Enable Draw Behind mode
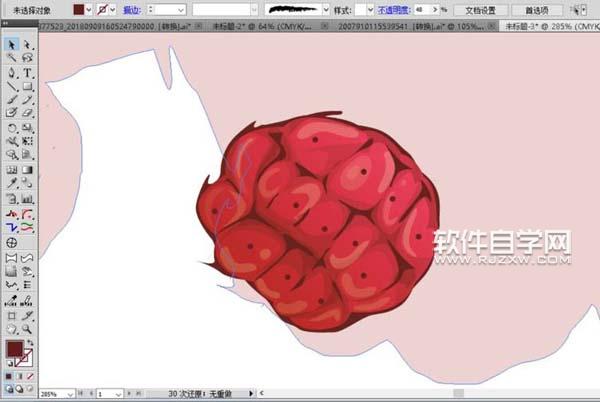 [x=19, y=389]
